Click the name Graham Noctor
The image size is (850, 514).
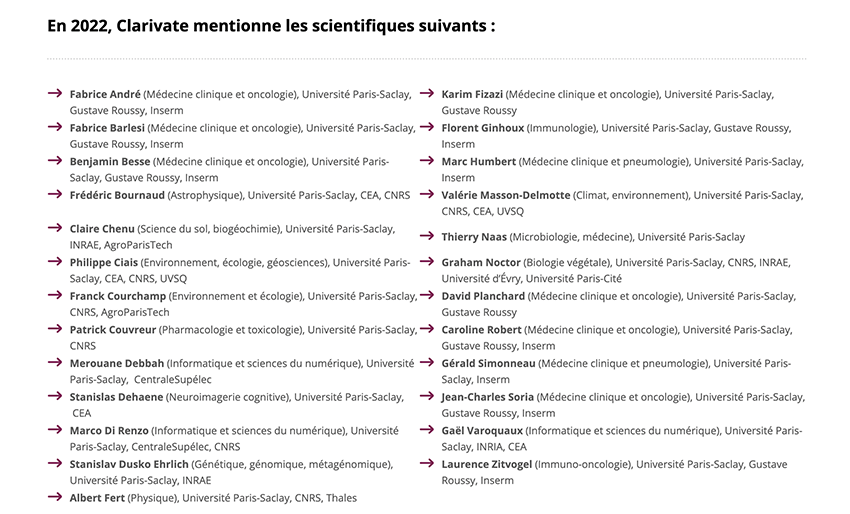coord(481,262)
